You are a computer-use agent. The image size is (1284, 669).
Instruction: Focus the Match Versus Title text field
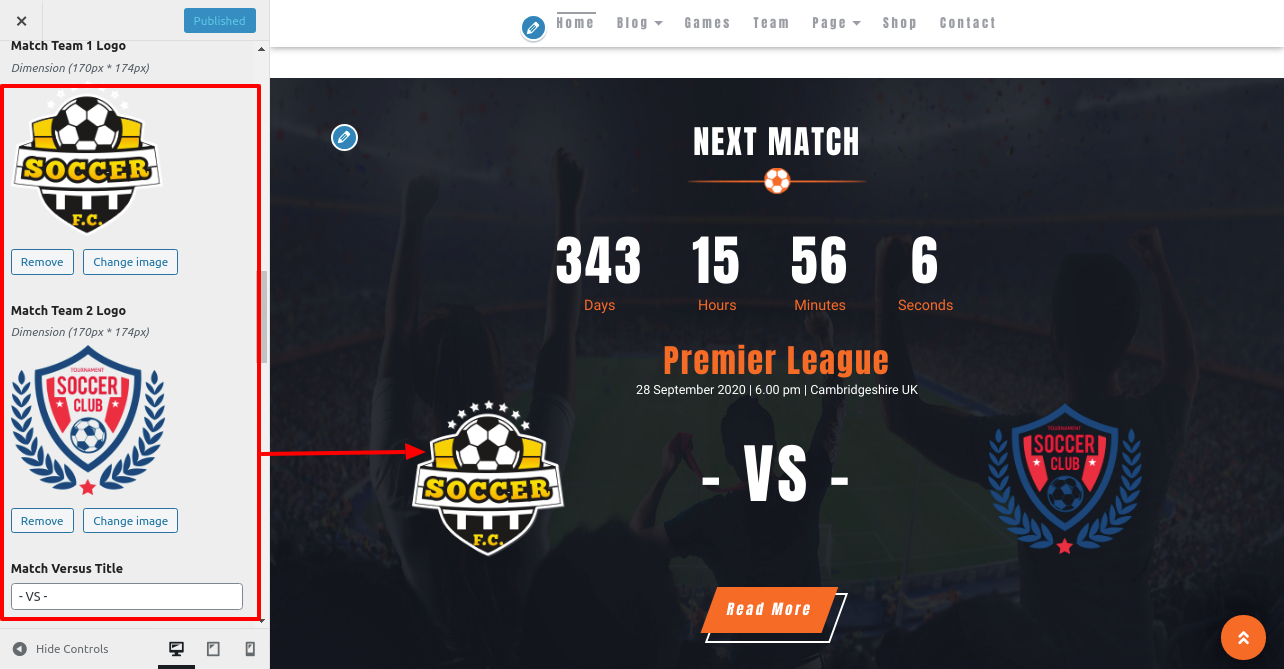click(127, 596)
